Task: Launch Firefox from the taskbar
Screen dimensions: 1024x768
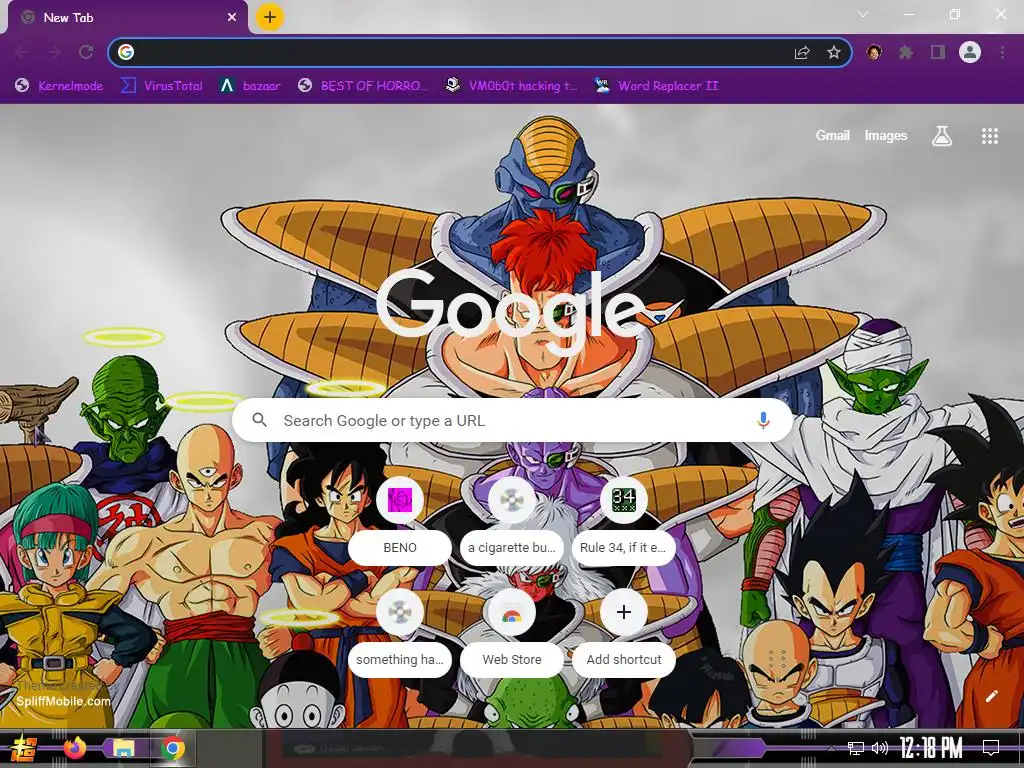Action: pyautogui.click(x=74, y=748)
